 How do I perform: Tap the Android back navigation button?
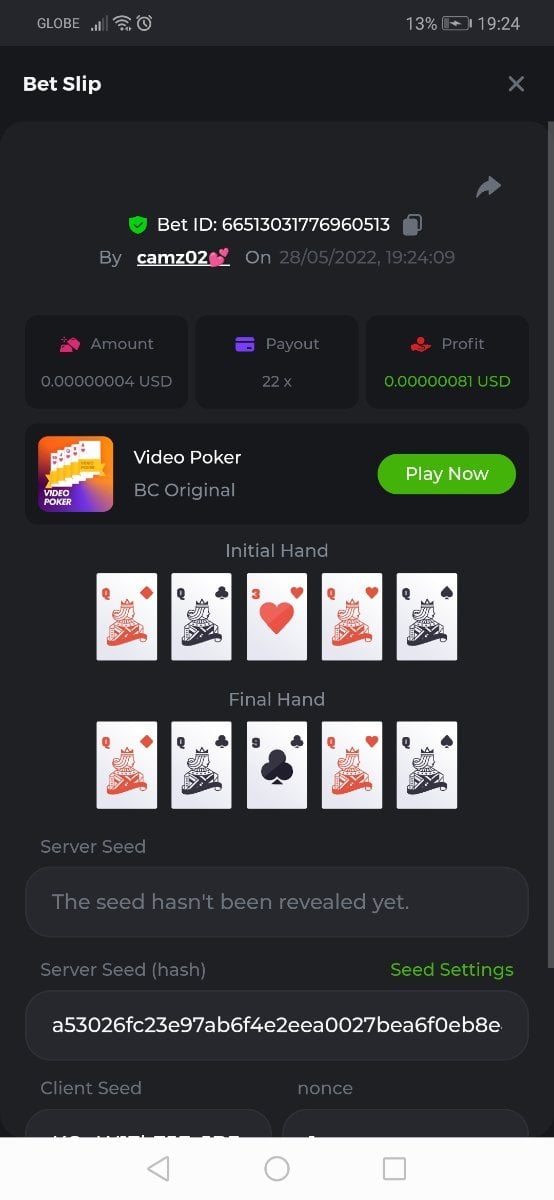click(x=158, y=1168)
